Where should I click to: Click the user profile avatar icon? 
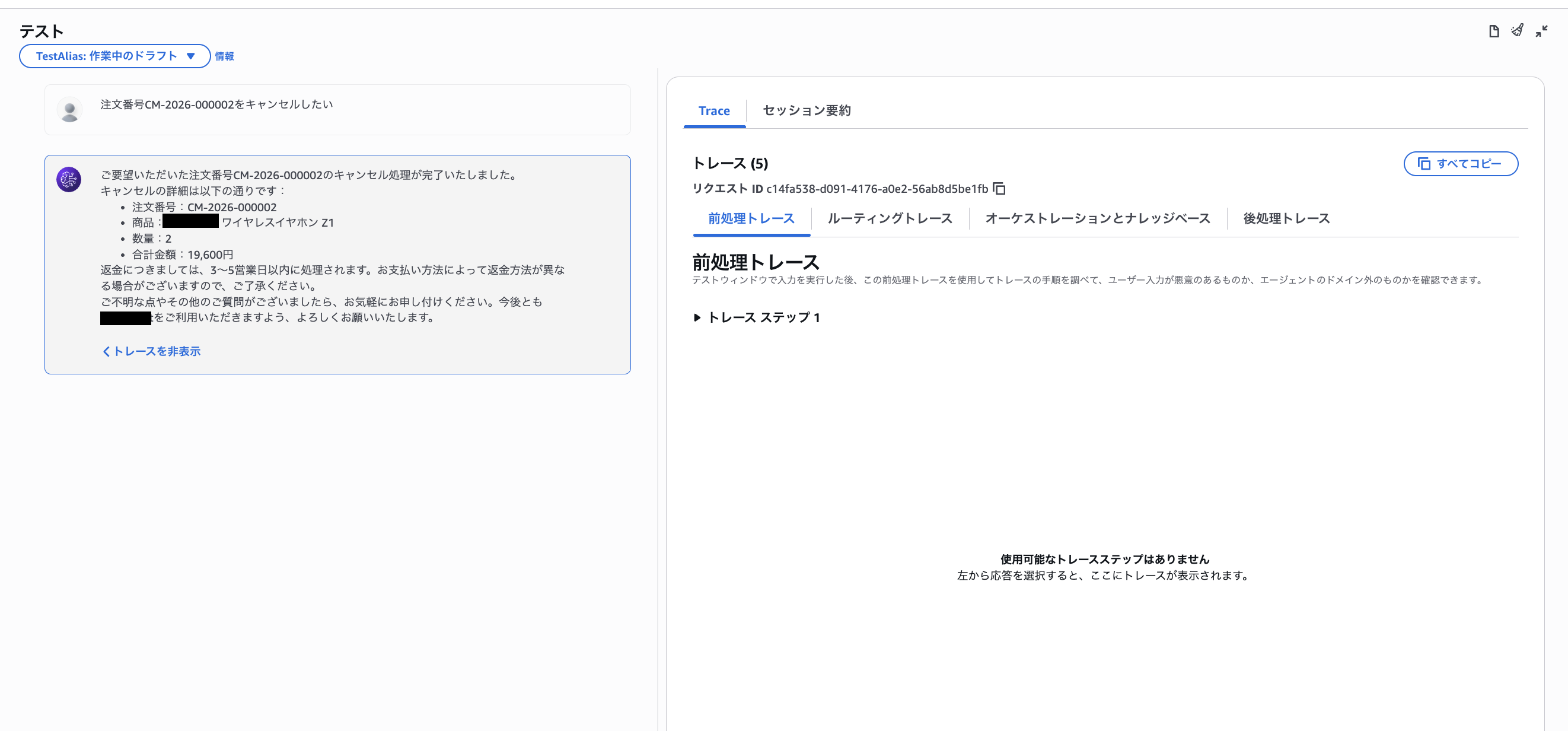coord(70,110)
